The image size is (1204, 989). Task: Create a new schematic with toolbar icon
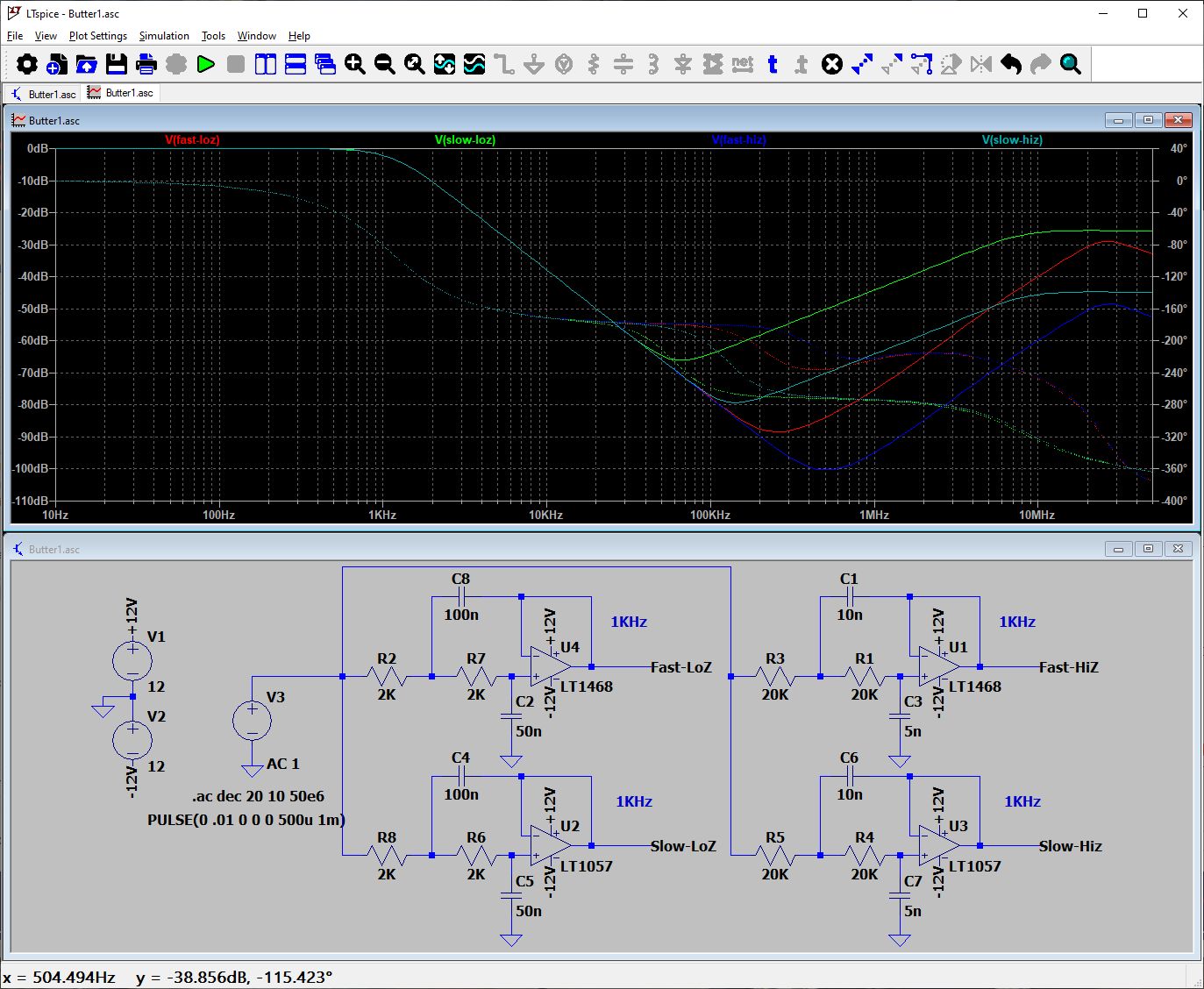(57, 64)
